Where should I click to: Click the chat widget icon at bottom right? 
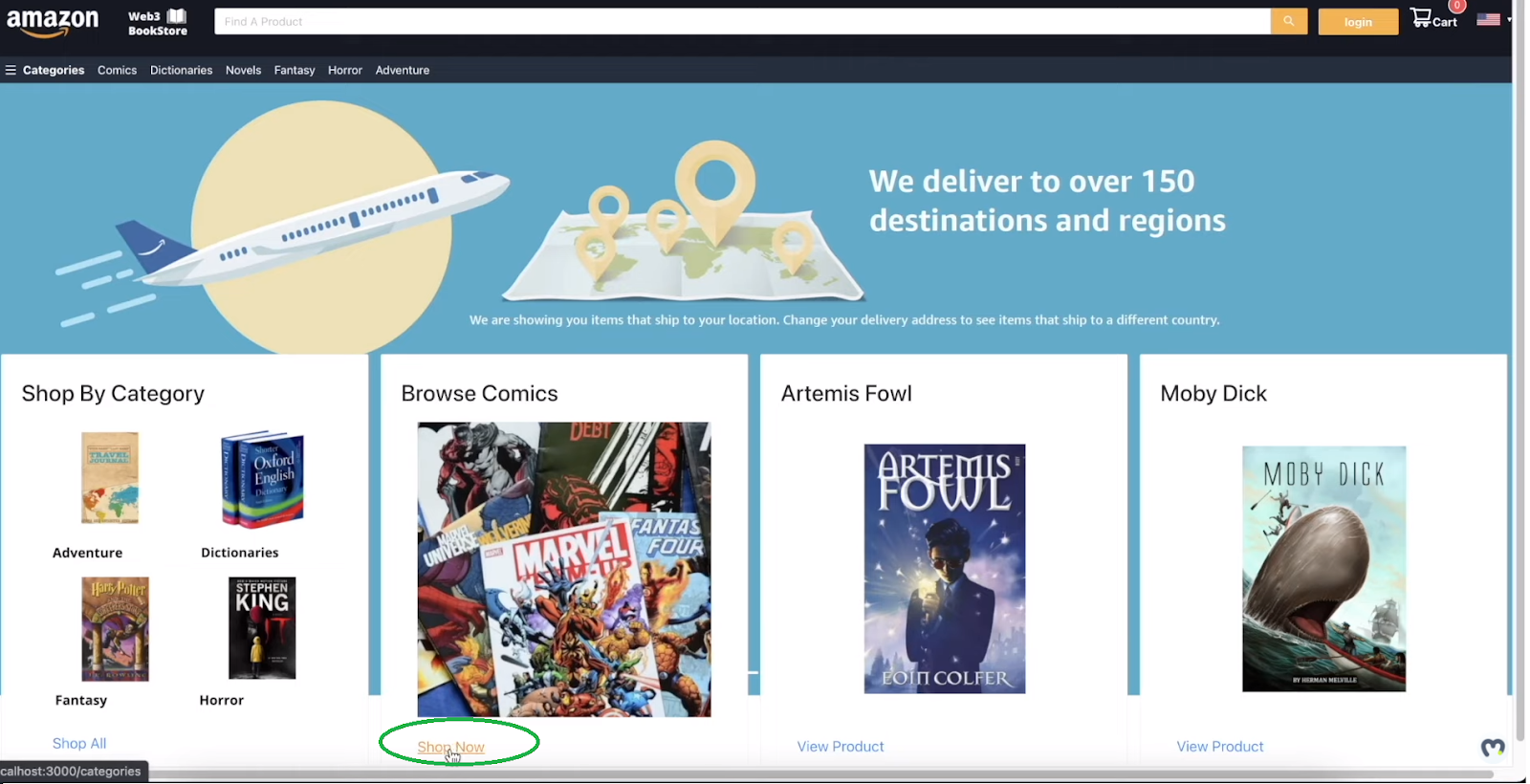pos(1493,748)
